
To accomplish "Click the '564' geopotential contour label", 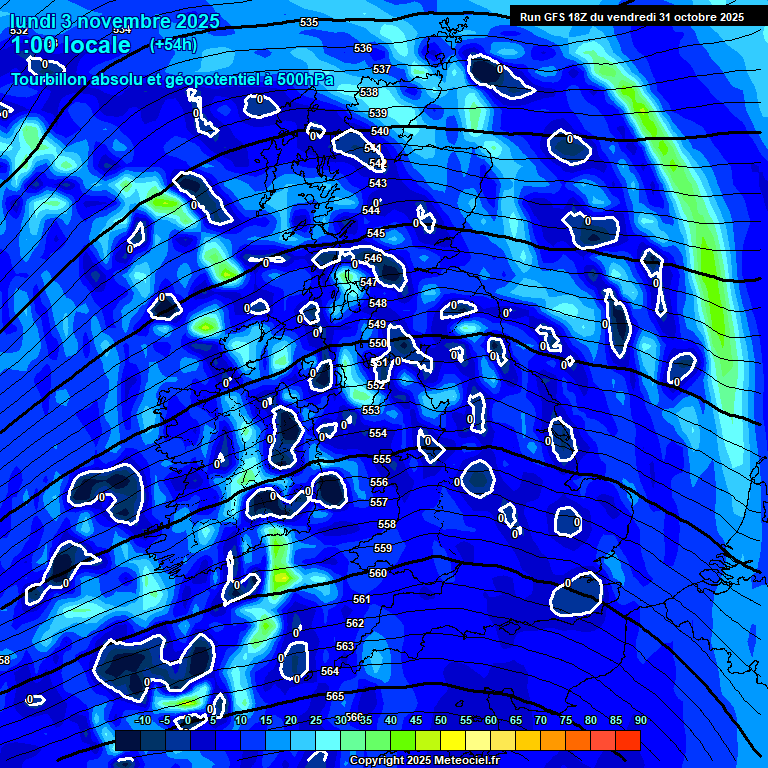I will point(329,671).
